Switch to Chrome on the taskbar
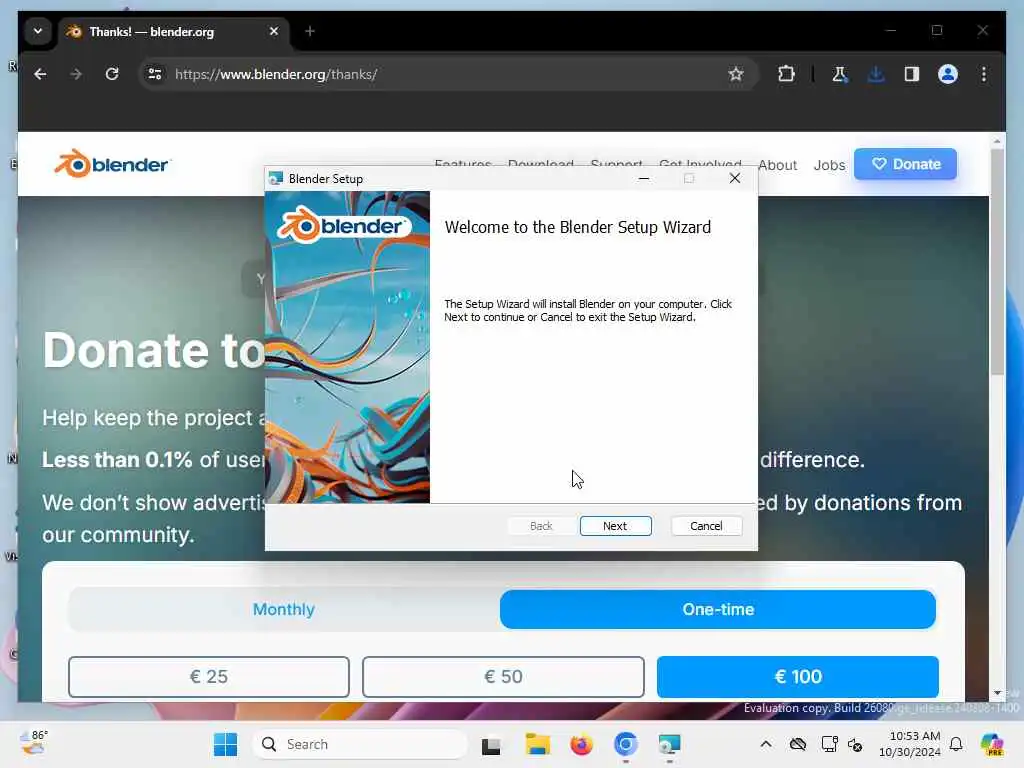The image size is (1024, 768). tap(625, 744)
